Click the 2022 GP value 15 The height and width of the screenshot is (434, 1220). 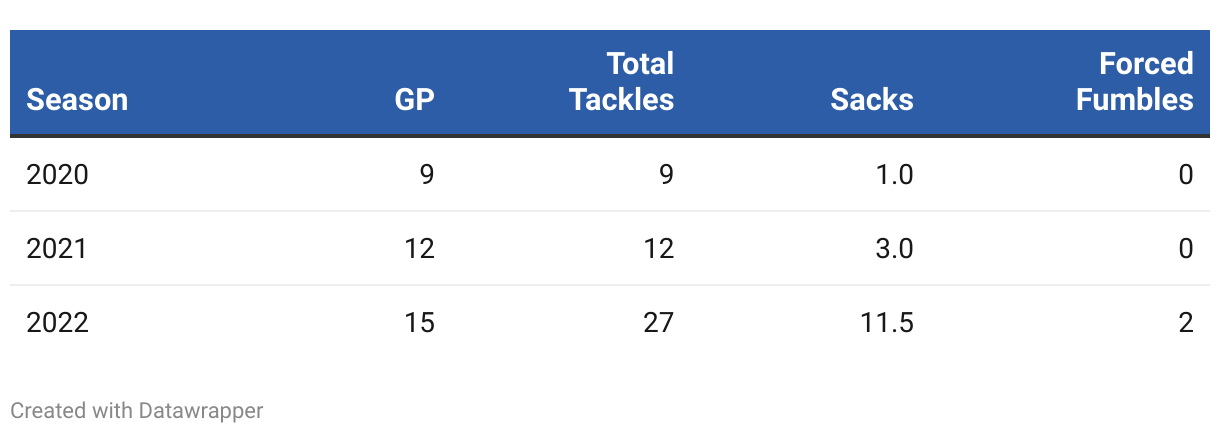(x=419, y=323)
